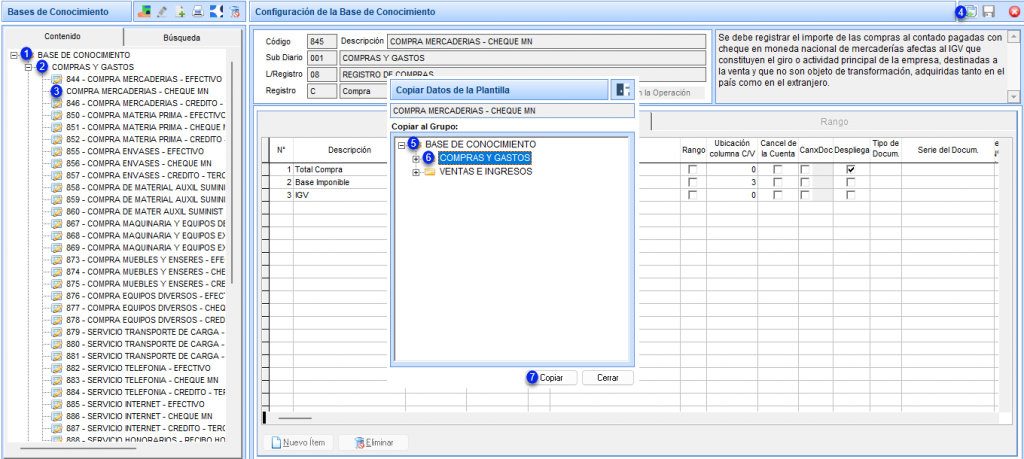The height and width of the screenshot is (459, 1024).
Task: Click the trash delete icon in toolbar
Action: pos(234,11)
